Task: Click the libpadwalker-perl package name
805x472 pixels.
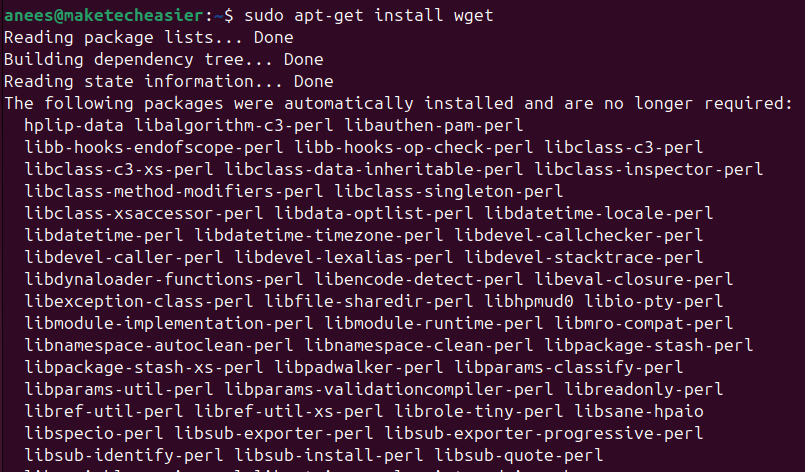Action: tap(358, 368)
